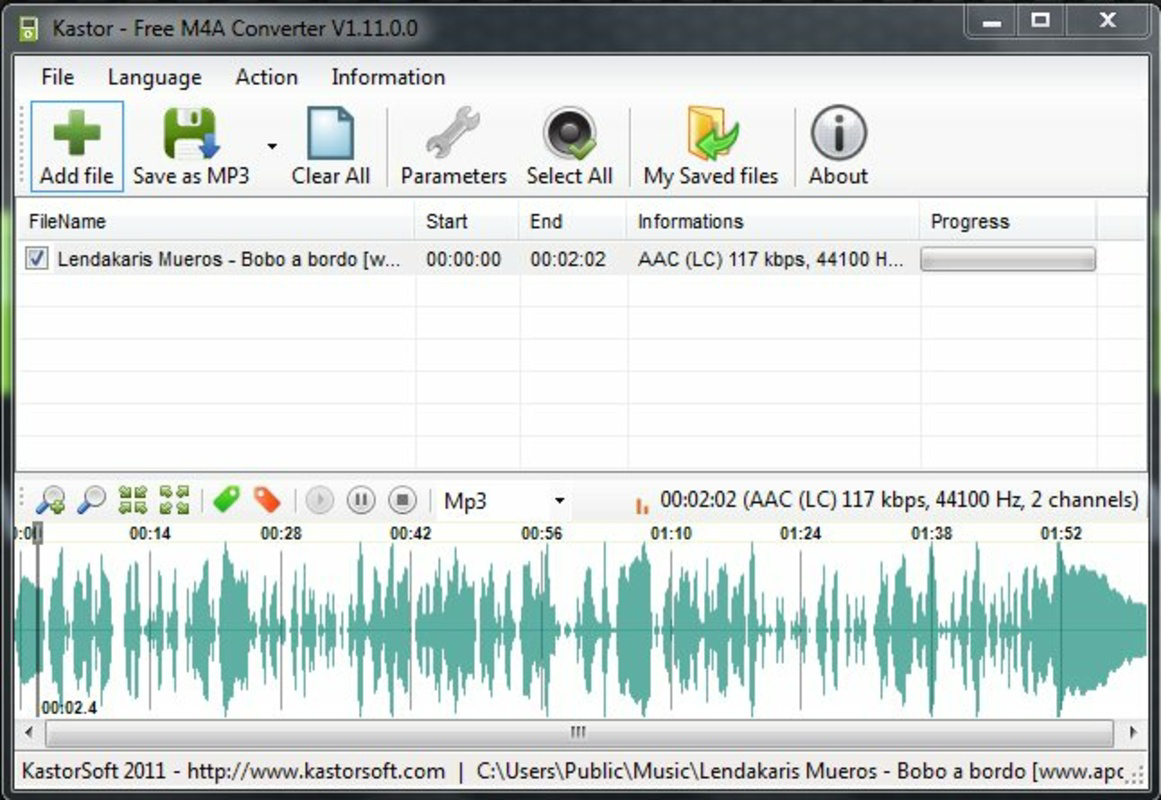The width and height of the screenshot is (1161, 800).
Task: Click the four outward arrows icon
Action: [175, 500]
